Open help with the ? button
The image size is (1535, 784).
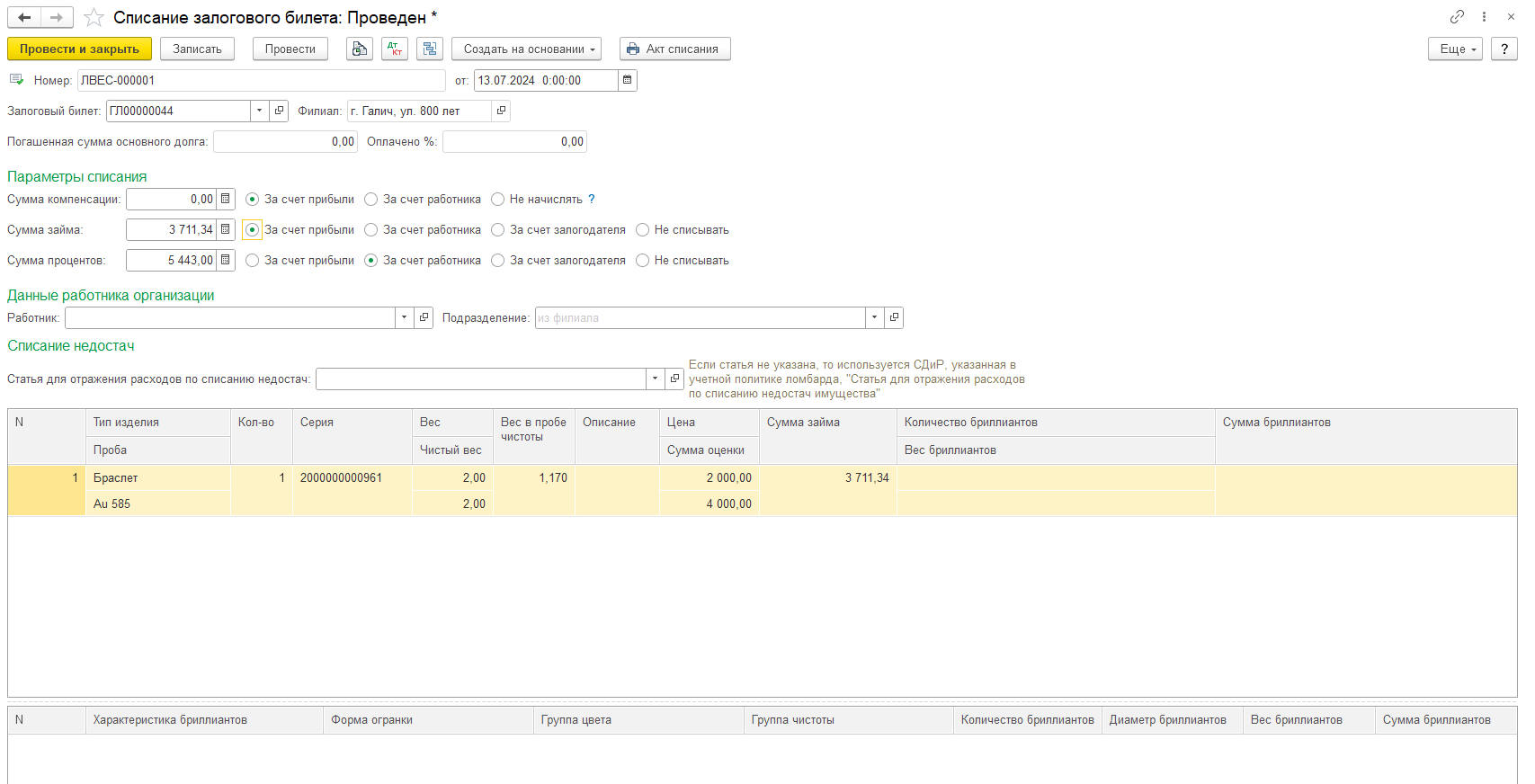coord(1504,49)
